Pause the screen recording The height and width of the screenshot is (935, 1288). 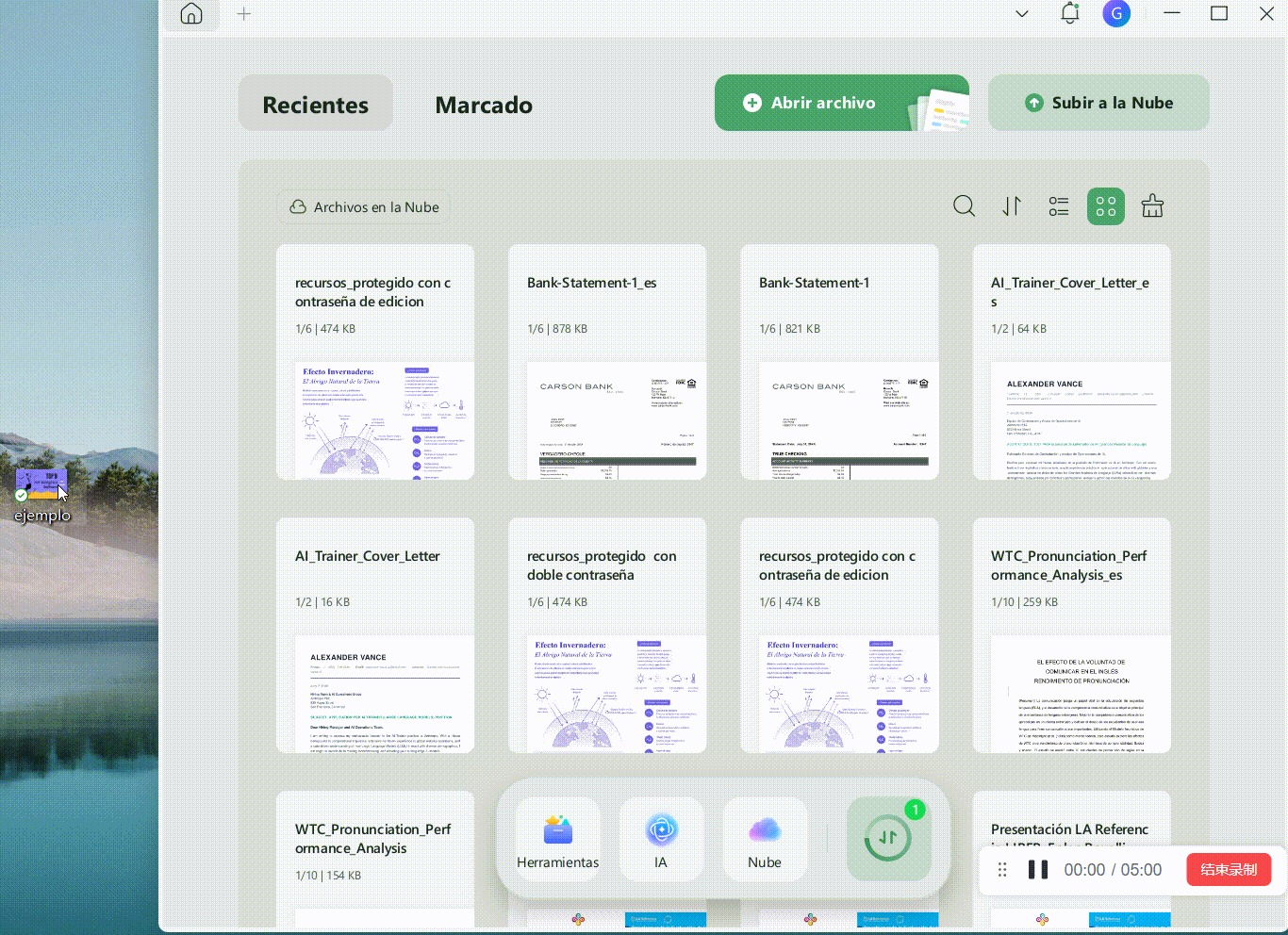(x=1038, y=870)
